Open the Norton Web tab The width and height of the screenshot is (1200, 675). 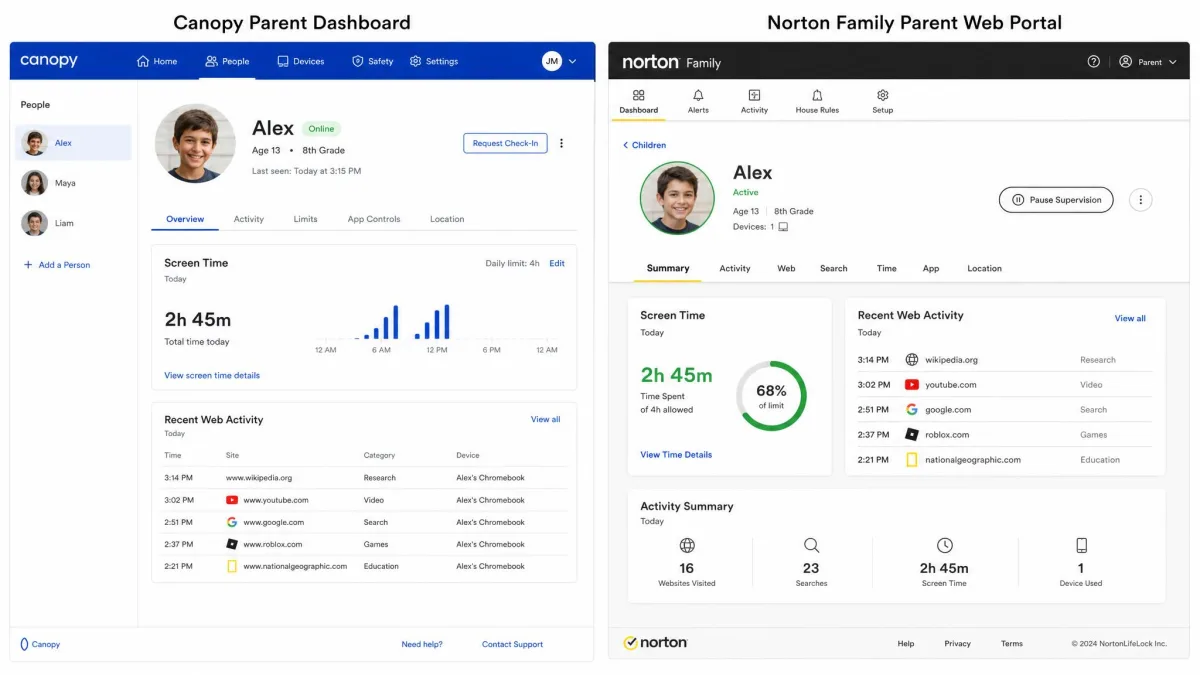[786, 268]
